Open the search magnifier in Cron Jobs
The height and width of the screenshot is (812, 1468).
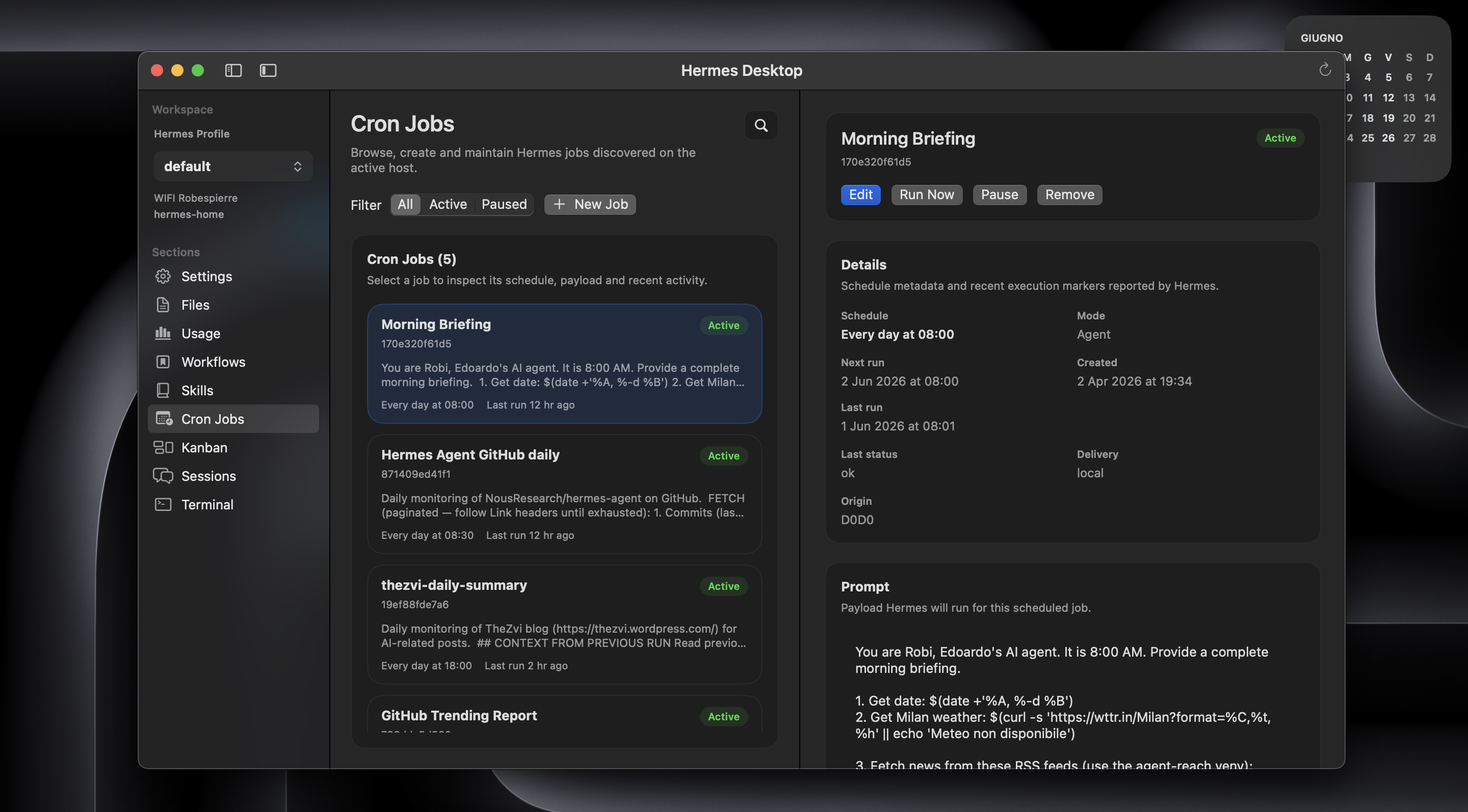[x=761, y=125]
